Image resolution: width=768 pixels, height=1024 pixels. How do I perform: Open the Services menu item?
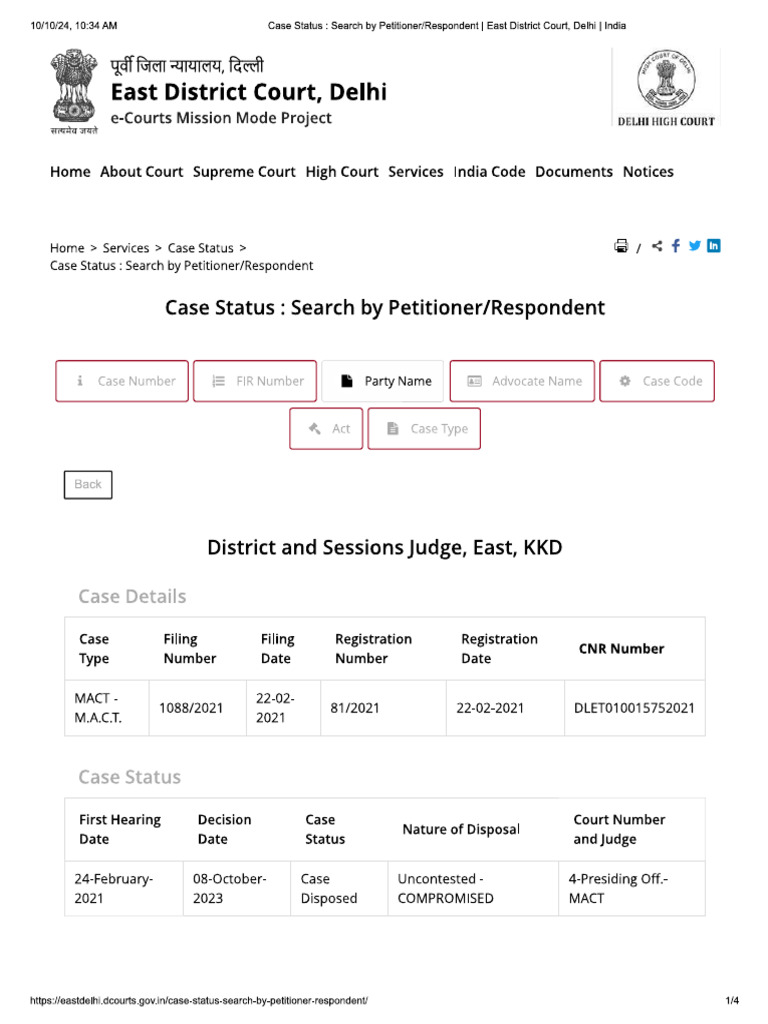click(x=415, y=172)
